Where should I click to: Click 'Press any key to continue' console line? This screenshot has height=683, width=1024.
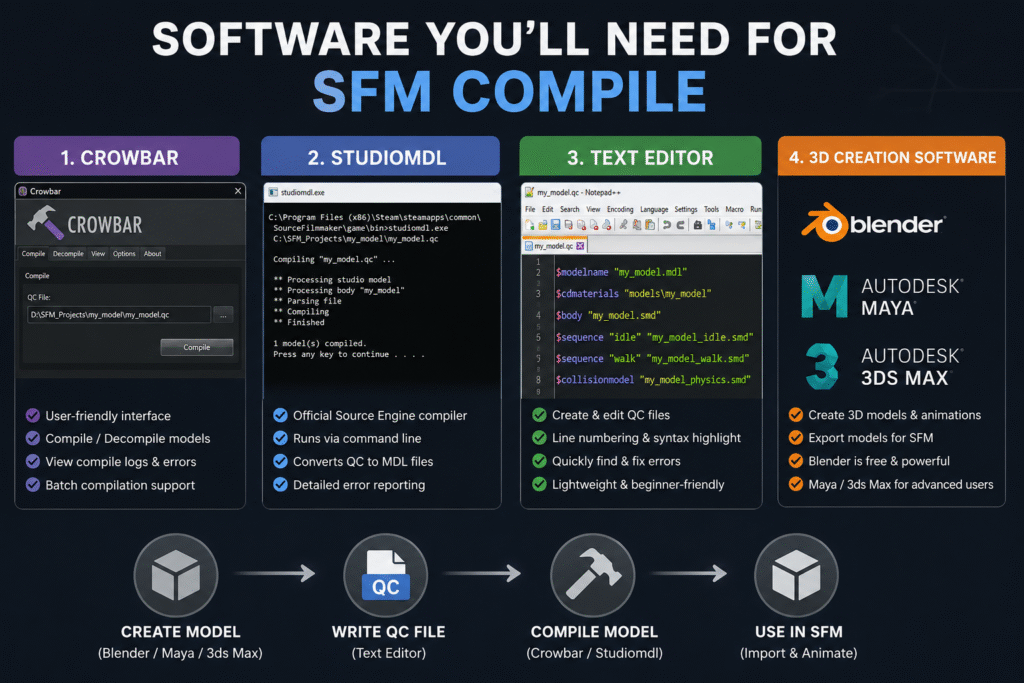click(x=349, y=354)
